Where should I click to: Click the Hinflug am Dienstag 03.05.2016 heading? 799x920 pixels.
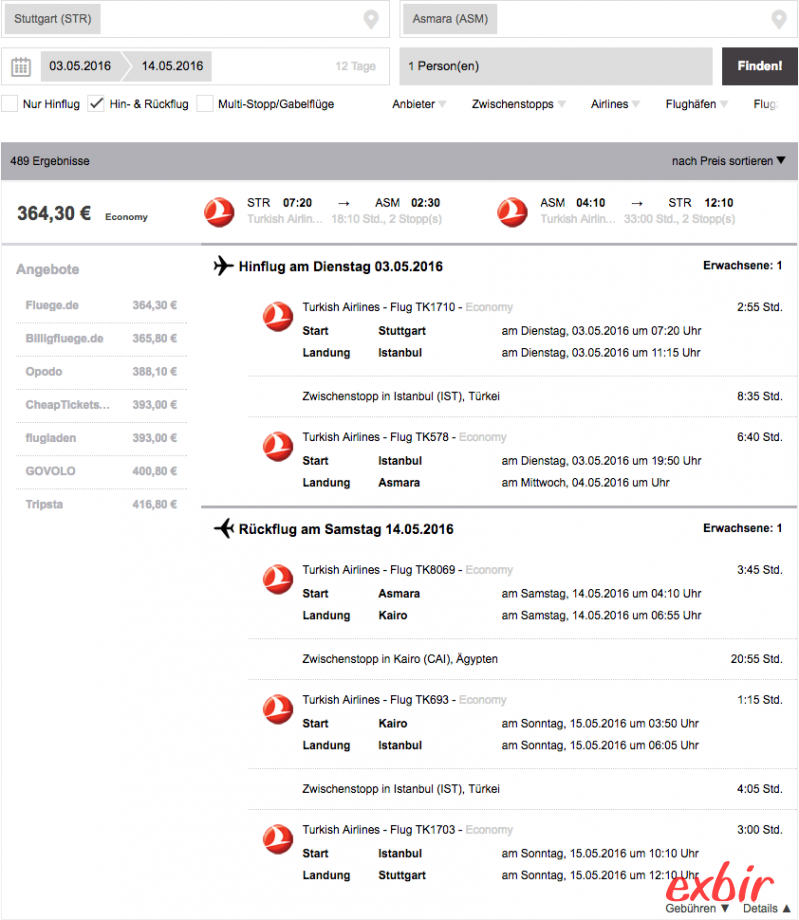[340, 266]
